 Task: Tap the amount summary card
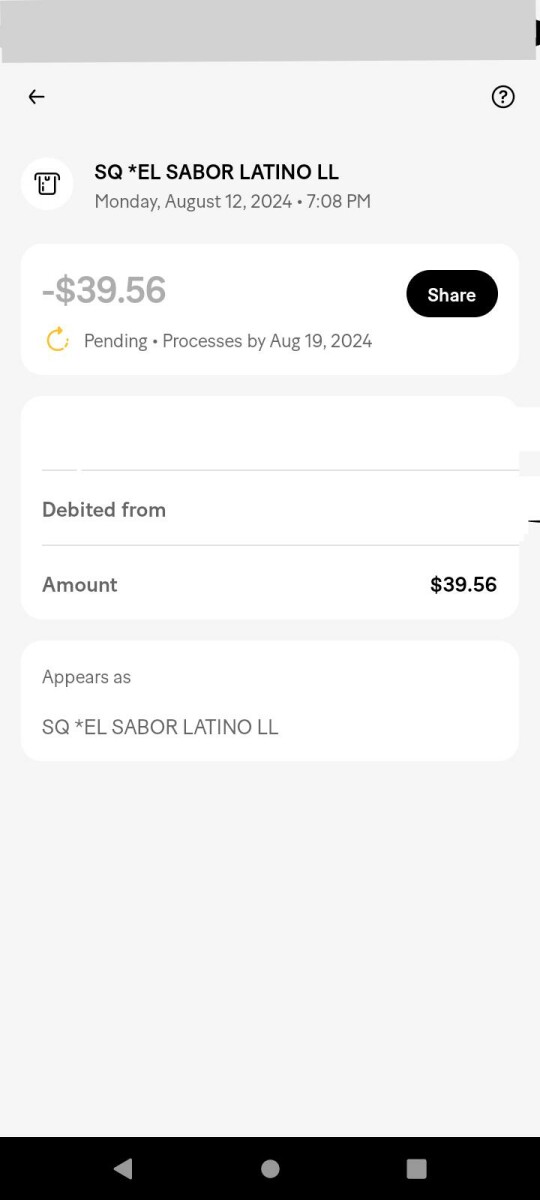click(x=270, y=309)
